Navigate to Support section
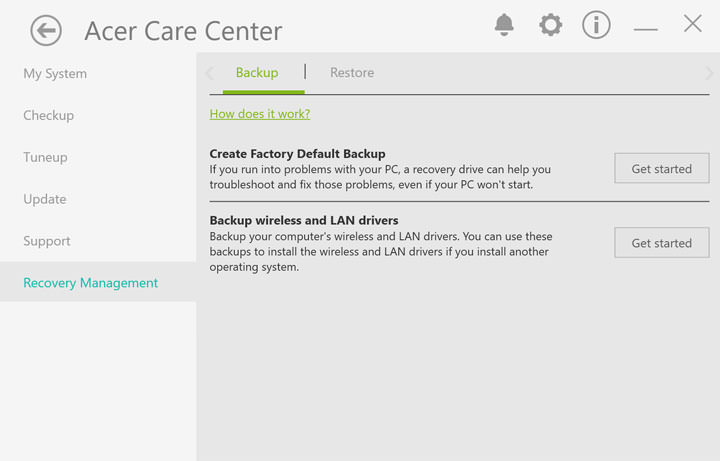 [47, 242]
